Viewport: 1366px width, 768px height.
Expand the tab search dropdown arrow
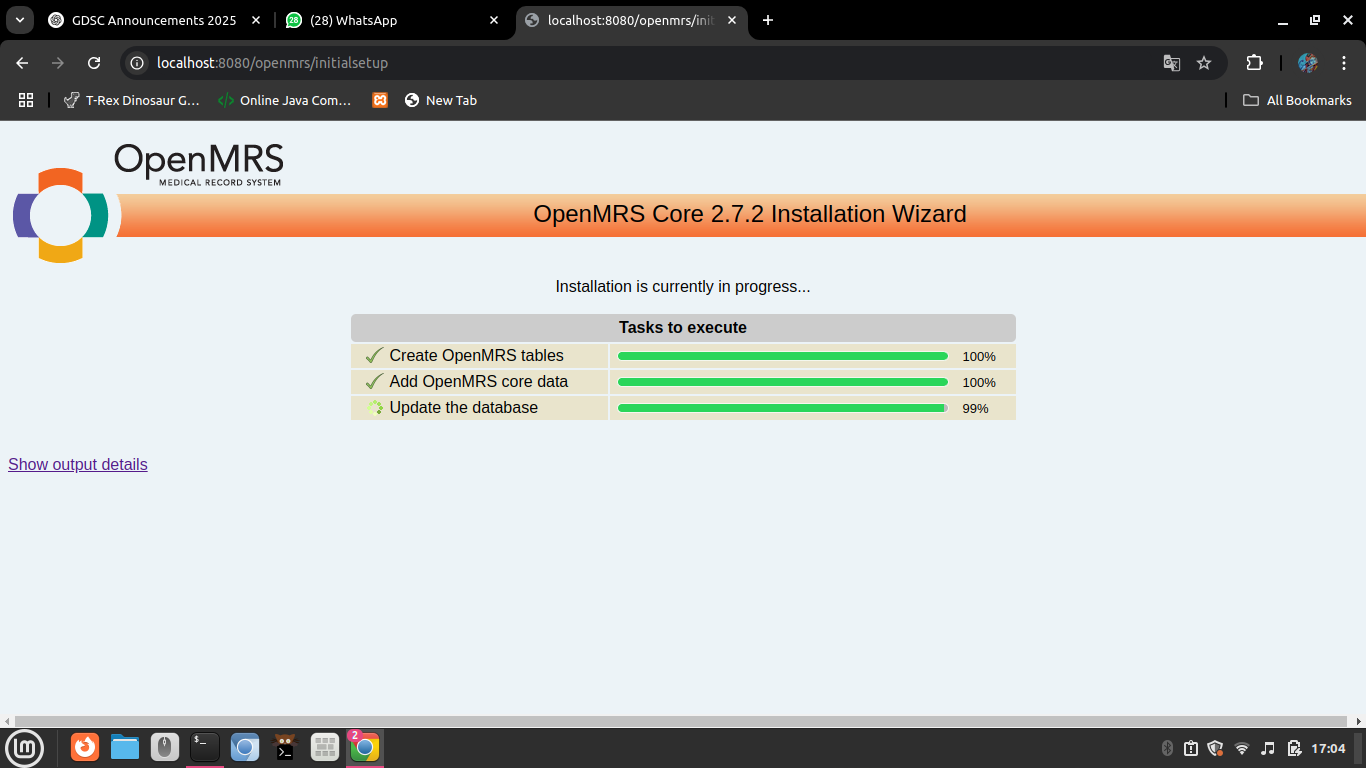pyautogui.click(x=19, y=20)
